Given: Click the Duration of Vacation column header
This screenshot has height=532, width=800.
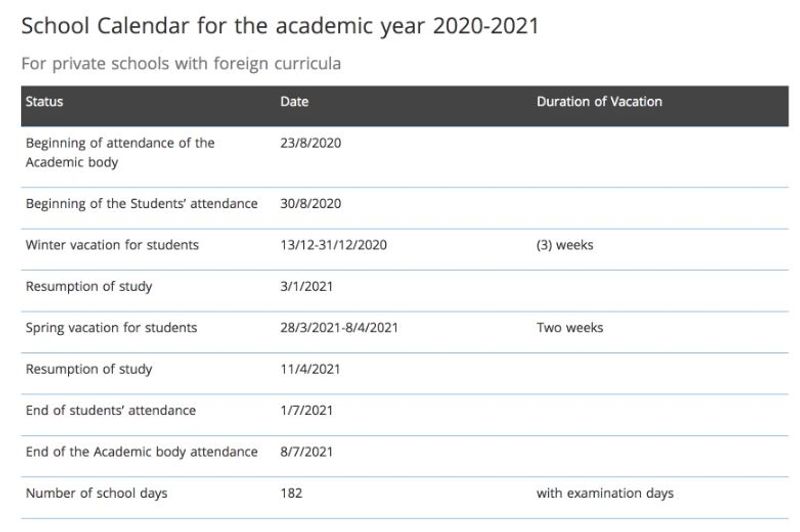Looking at the screenshot, I should coord(599,102).
